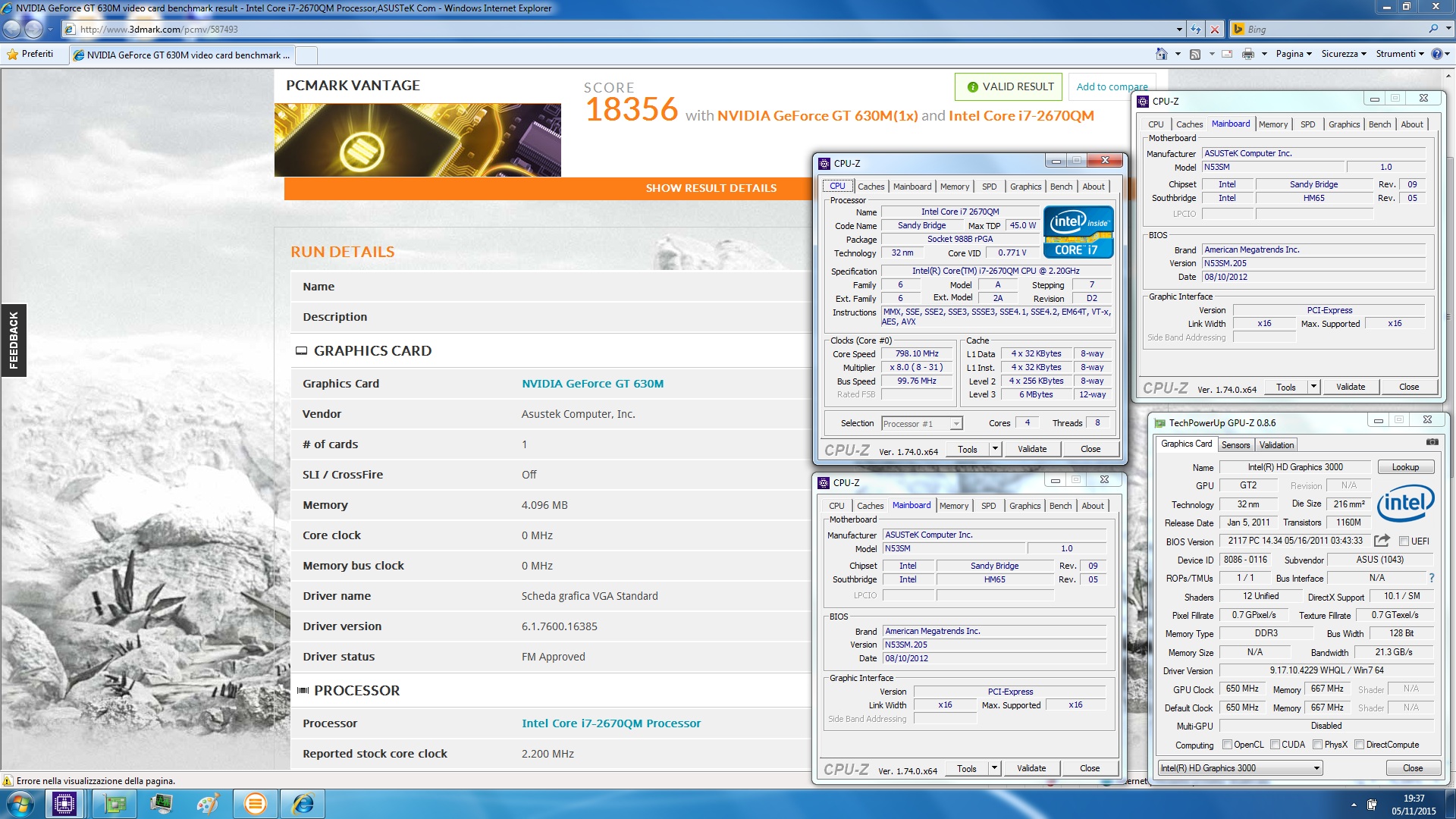Switch to Sensors tab in GPU-Z
Image resolution: width=1456 pixels, height=819 pixels.
tap(1235, 445)
